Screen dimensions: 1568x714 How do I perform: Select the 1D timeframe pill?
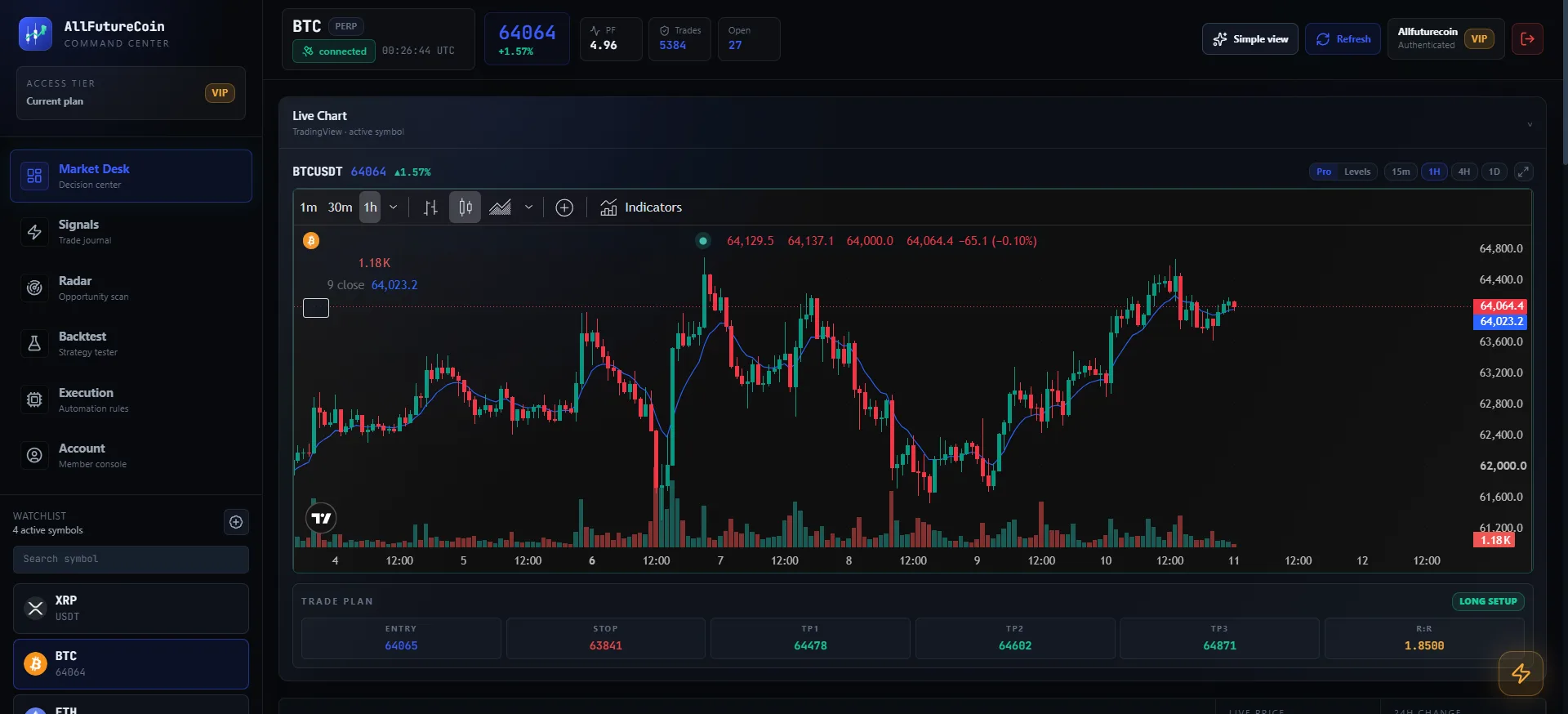point(1494,172)
